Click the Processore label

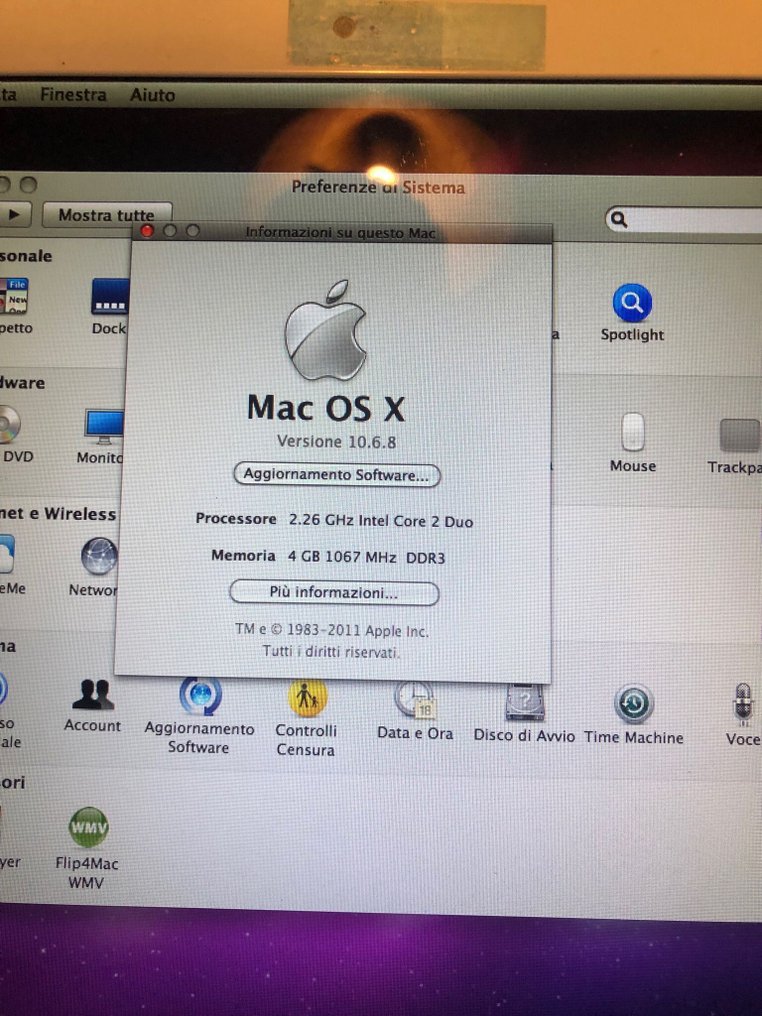pyautogui.click(x=236, y=519)
